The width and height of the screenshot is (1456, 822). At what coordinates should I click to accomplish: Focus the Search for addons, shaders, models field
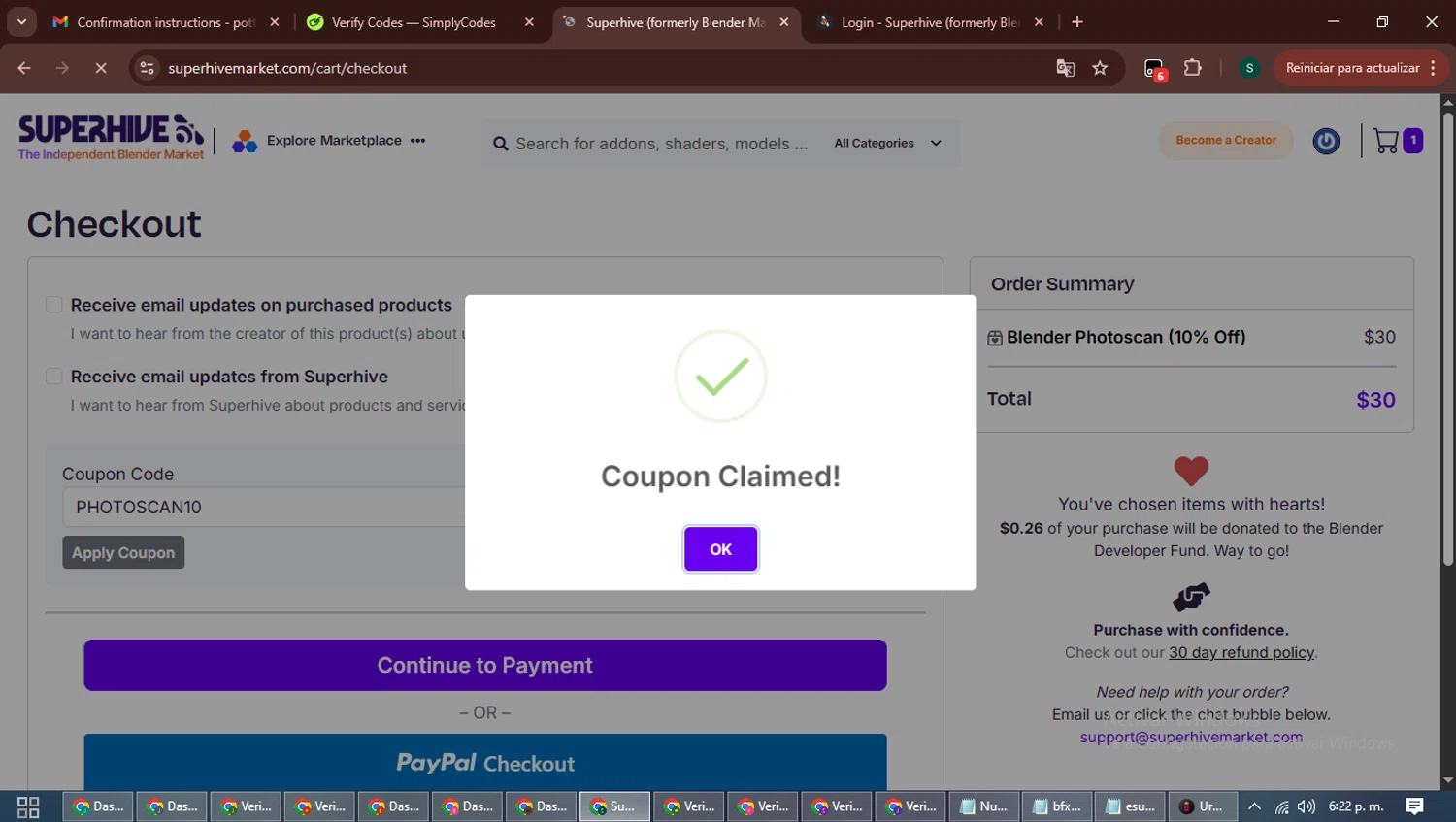[661, 144]
